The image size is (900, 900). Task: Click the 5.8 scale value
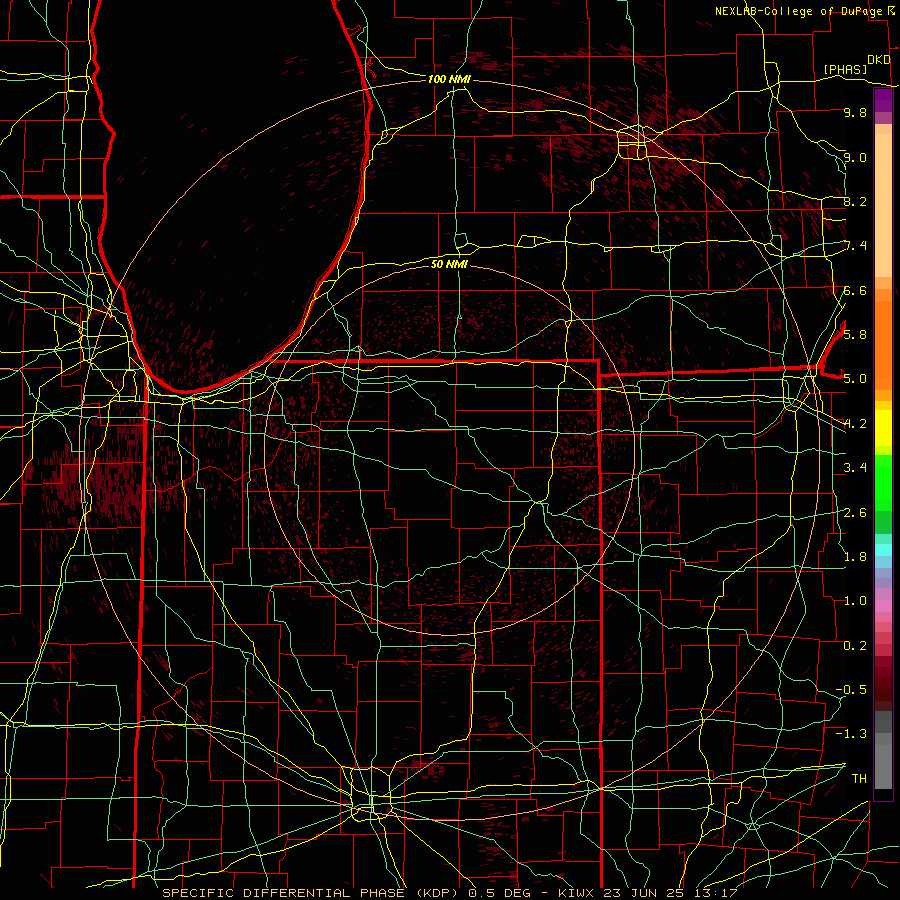pos(855,335)
